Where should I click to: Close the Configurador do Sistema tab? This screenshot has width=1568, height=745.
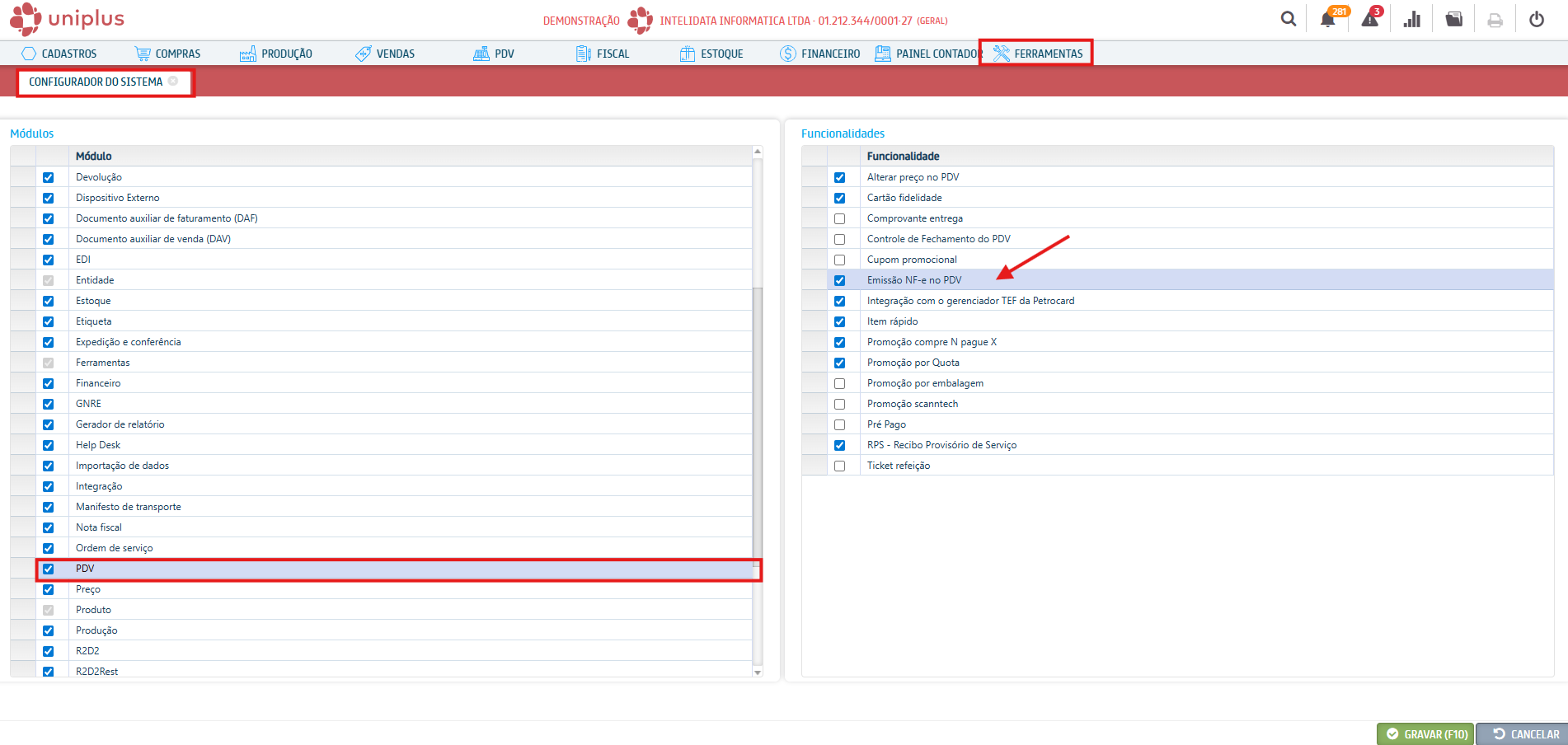point(173,81)
